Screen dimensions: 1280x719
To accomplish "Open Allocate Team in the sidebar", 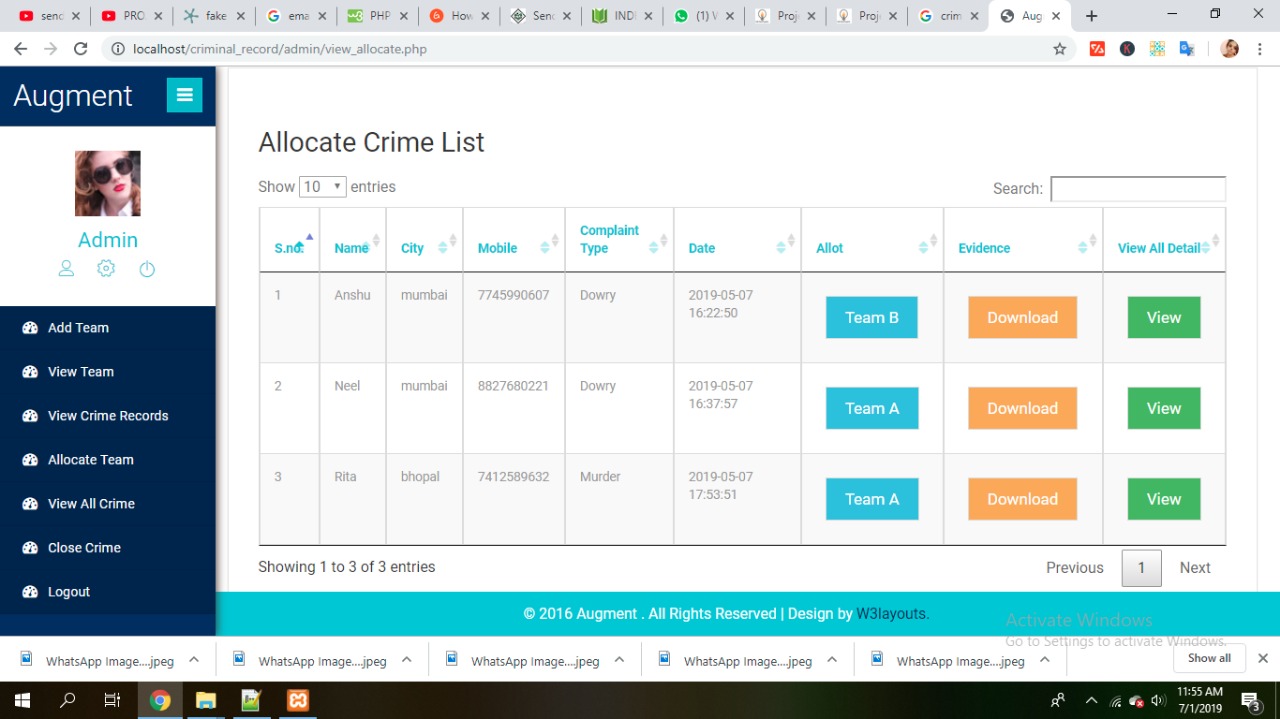I will coord(90,460).
